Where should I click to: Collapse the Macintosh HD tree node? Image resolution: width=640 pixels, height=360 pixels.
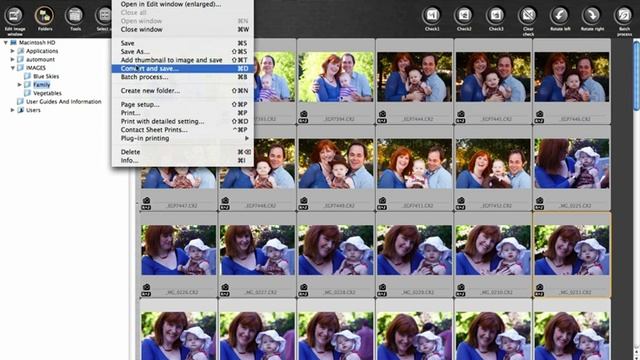(x=6, y=42)
